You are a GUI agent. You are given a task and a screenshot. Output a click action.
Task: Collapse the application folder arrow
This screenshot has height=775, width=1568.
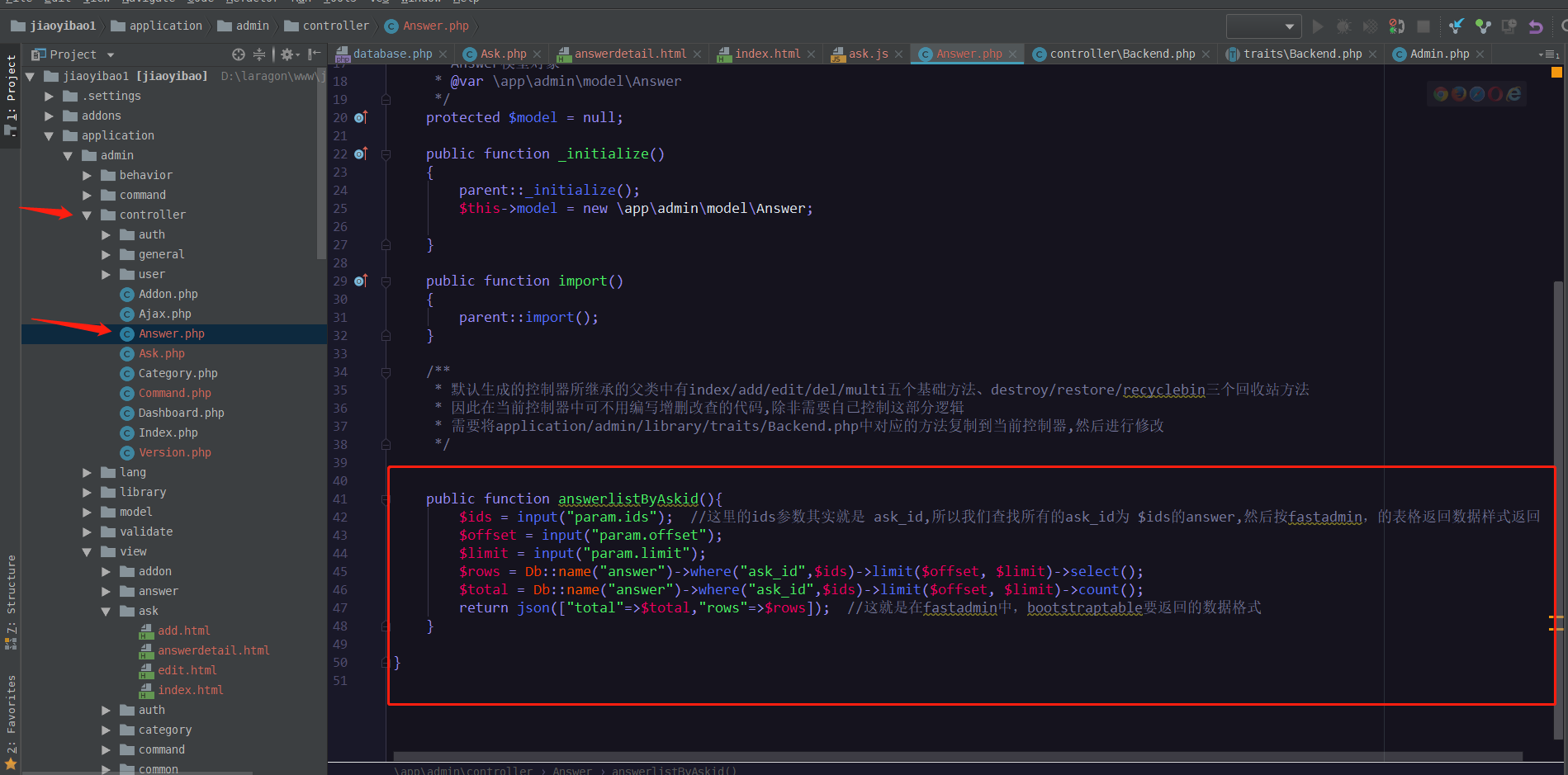click(x=49, y=136)
